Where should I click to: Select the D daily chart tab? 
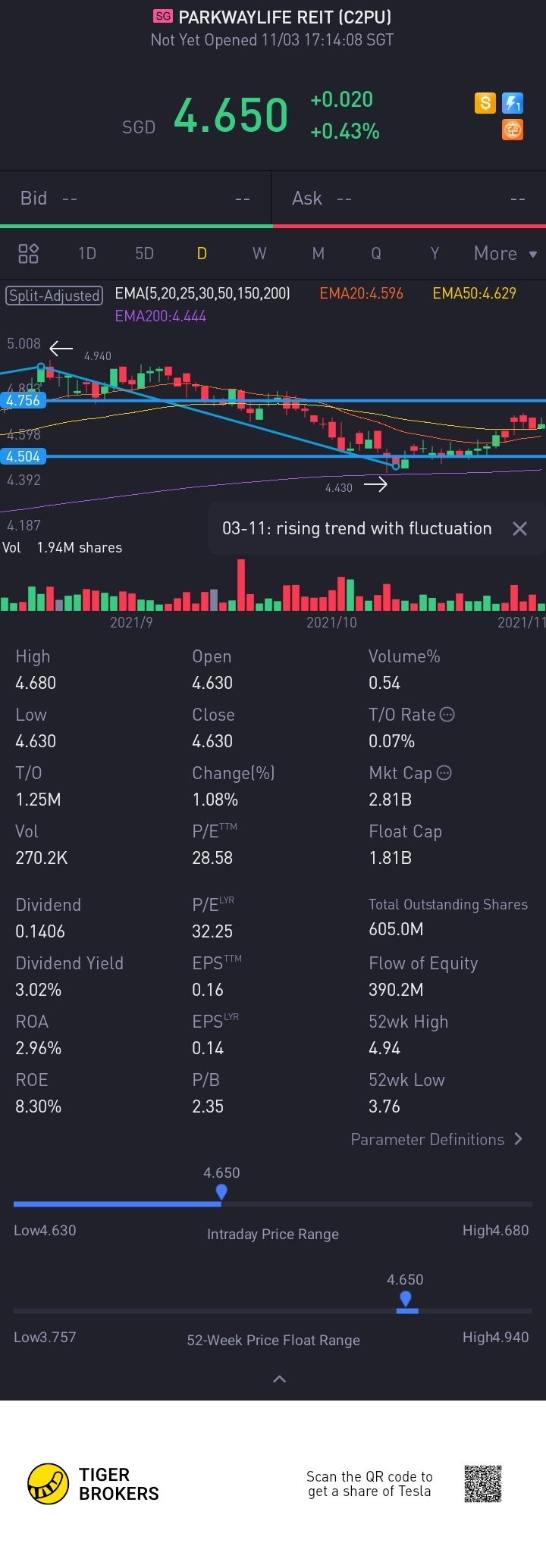pos(202,253)
